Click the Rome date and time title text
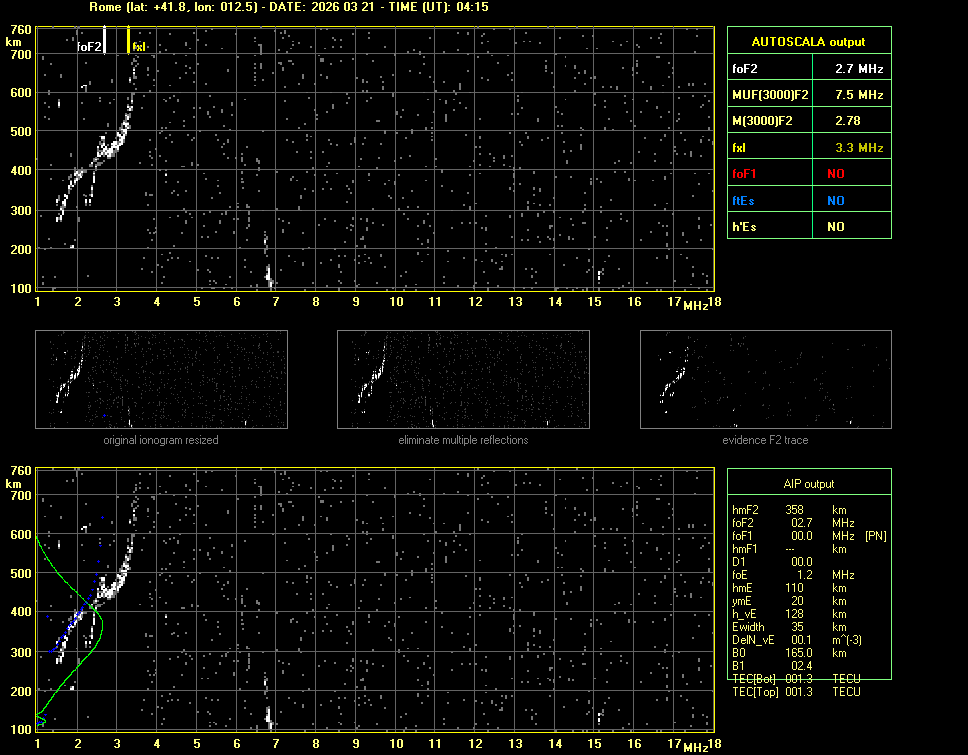The height and width of the screenshot is (755, 968). 288,7
